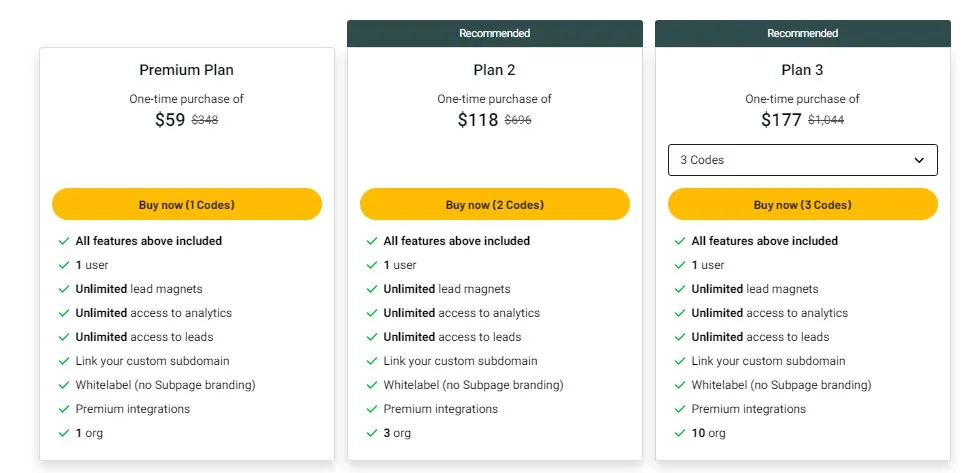The image size is (972, 473).
Task: Click checkmark by Plan 2 Unlimited lead magnets
Action: (372, 289)
